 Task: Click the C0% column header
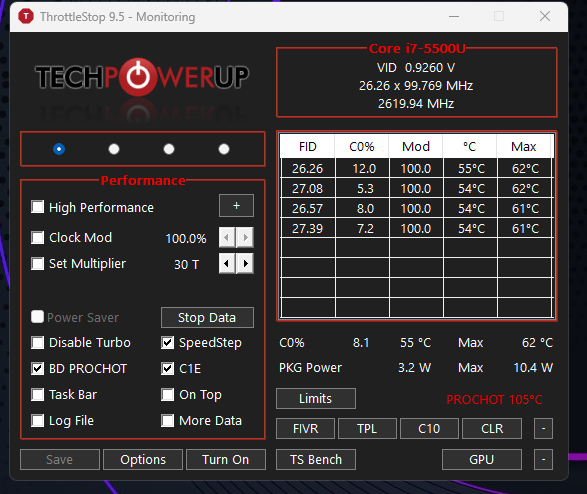tap(362, 146)
